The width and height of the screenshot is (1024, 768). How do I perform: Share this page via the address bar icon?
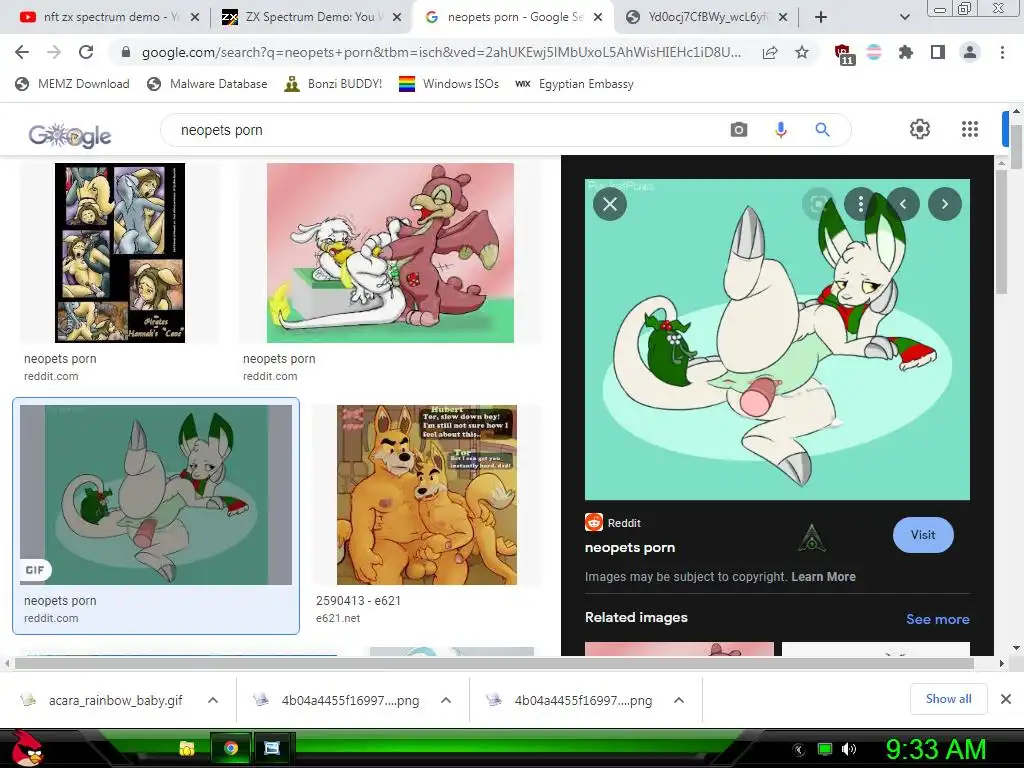[770, 53]
